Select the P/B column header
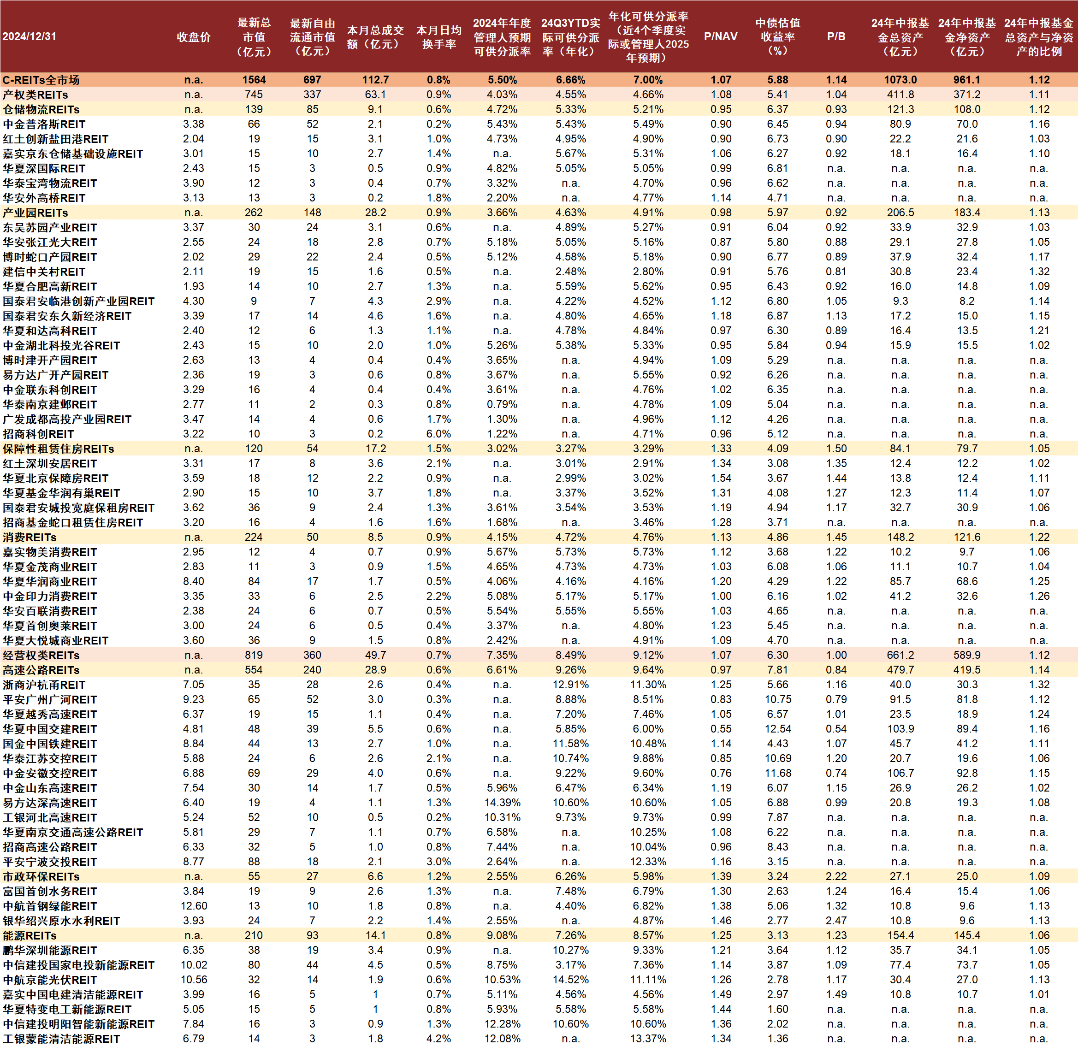 [x=836, y=36]
